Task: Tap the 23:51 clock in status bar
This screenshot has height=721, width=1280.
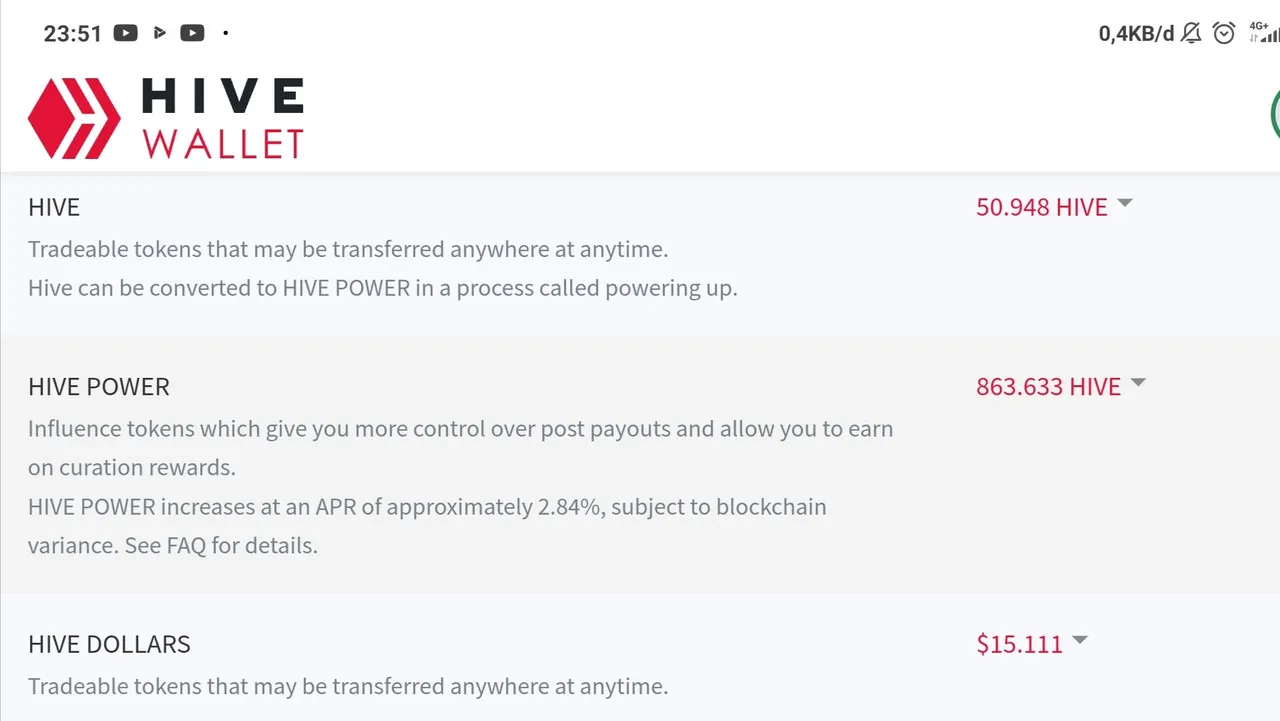Action: click(x=73, y=33)
